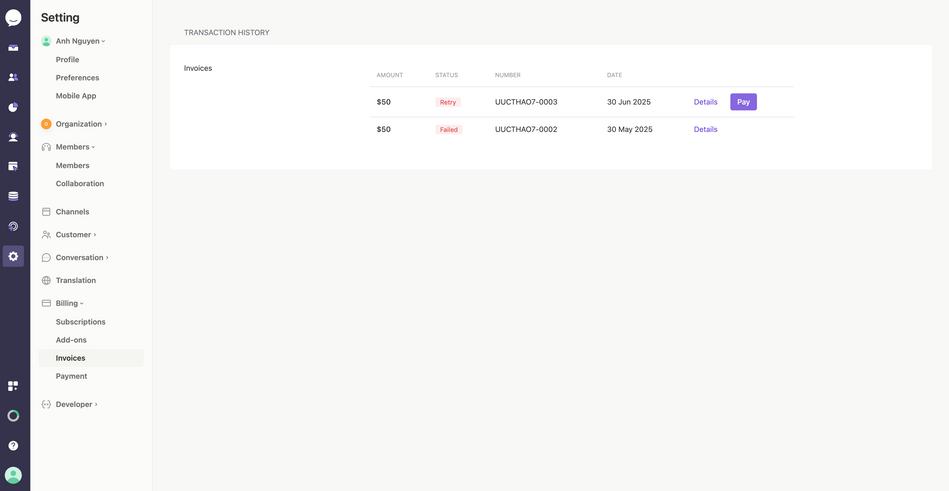Open the Profile settings page
The width and height of the screenshot is (949, 491).
point(67,60)
